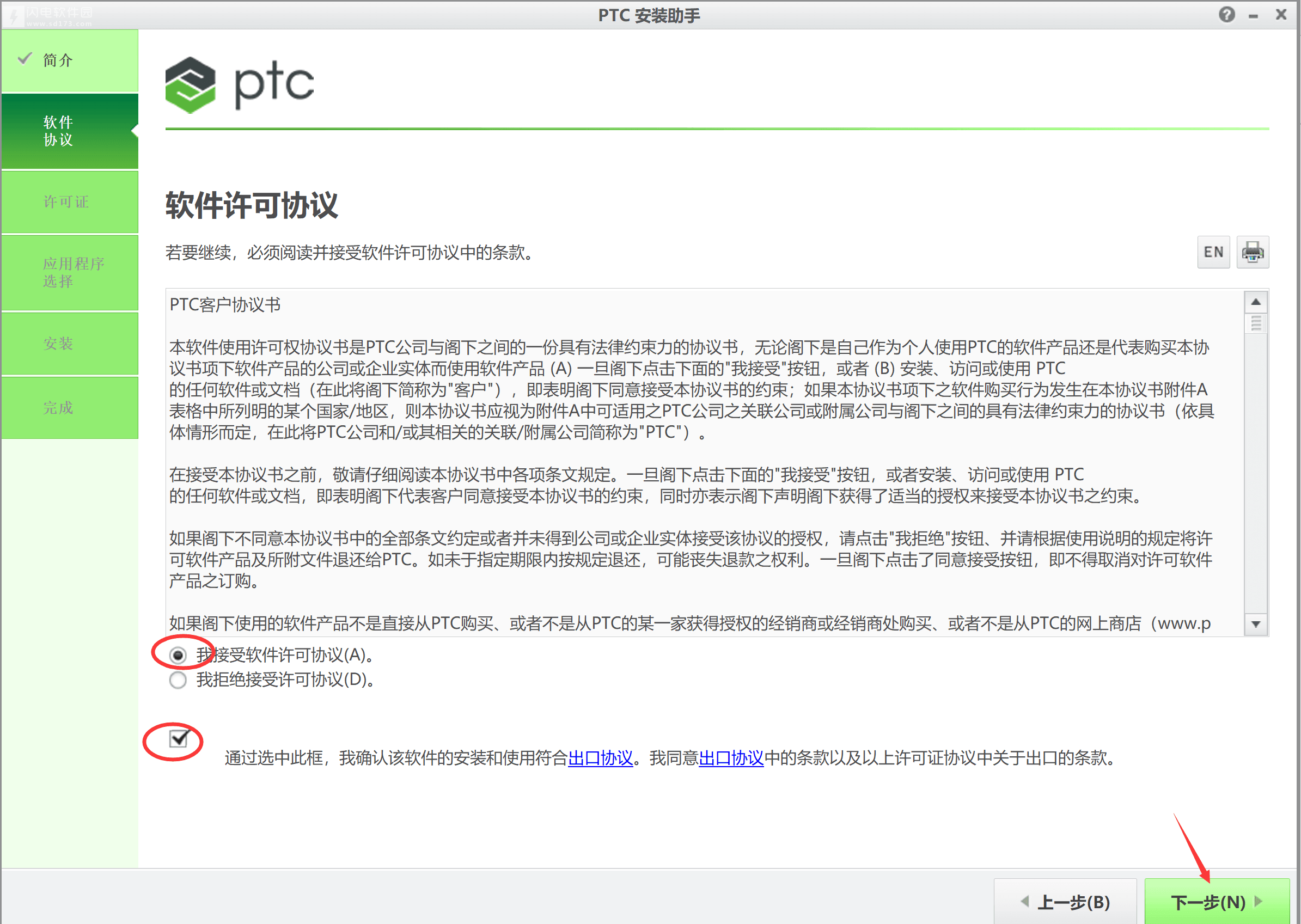
Task: Print the license agreement using printer icon
Action: (x=1252, y=252)
